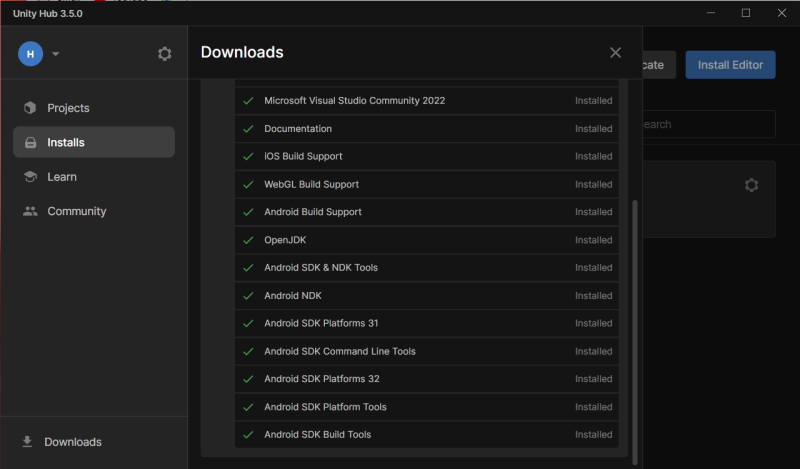Image resolution: width=800 pixels, height=469 pixels.
Task: Minimize the Unity Hub window
Action: (x=711, y=13)
